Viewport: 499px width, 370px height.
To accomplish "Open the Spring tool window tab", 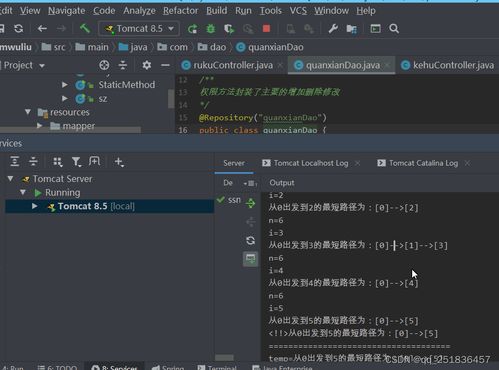I will click(167, 367).
